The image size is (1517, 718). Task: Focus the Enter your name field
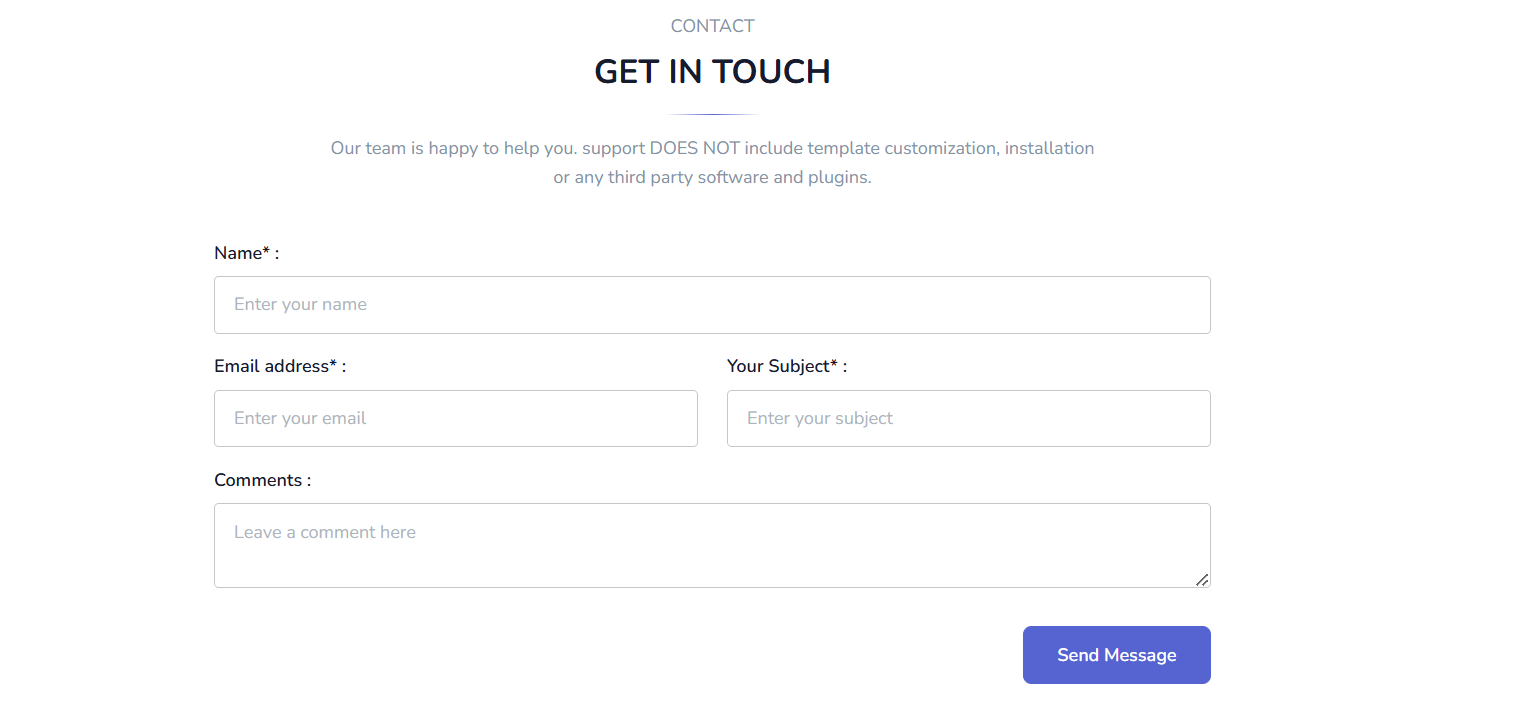[x=712, y=305]
